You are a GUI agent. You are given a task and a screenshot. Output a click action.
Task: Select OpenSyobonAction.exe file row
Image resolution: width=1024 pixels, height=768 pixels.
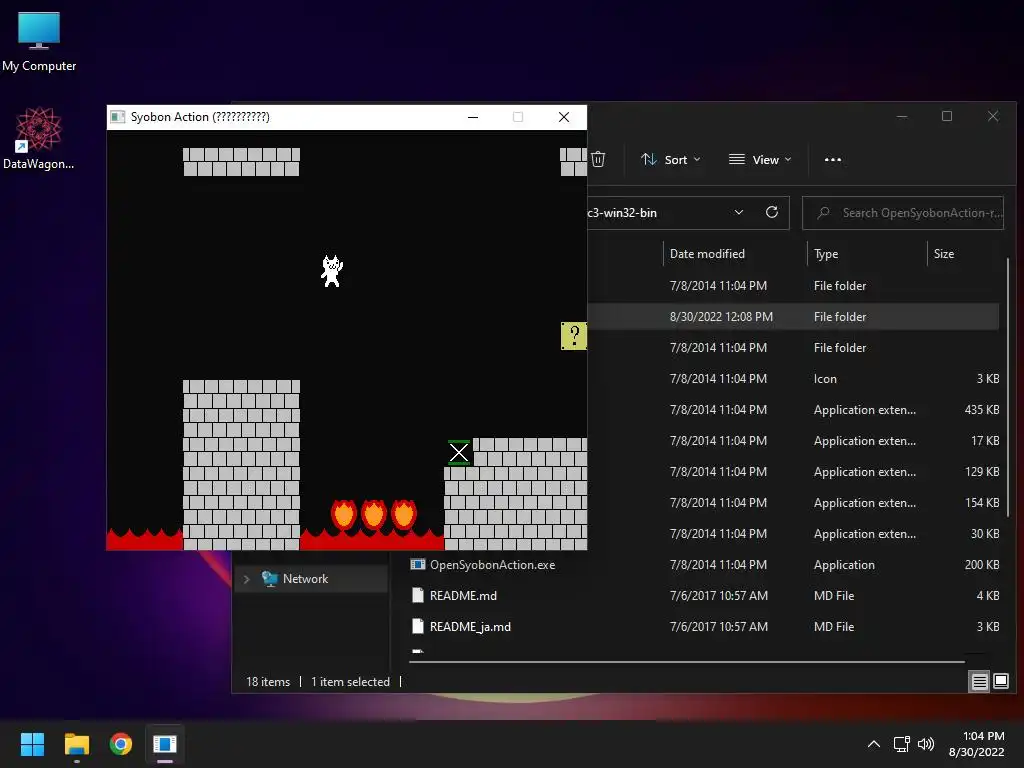pos(704,565)
